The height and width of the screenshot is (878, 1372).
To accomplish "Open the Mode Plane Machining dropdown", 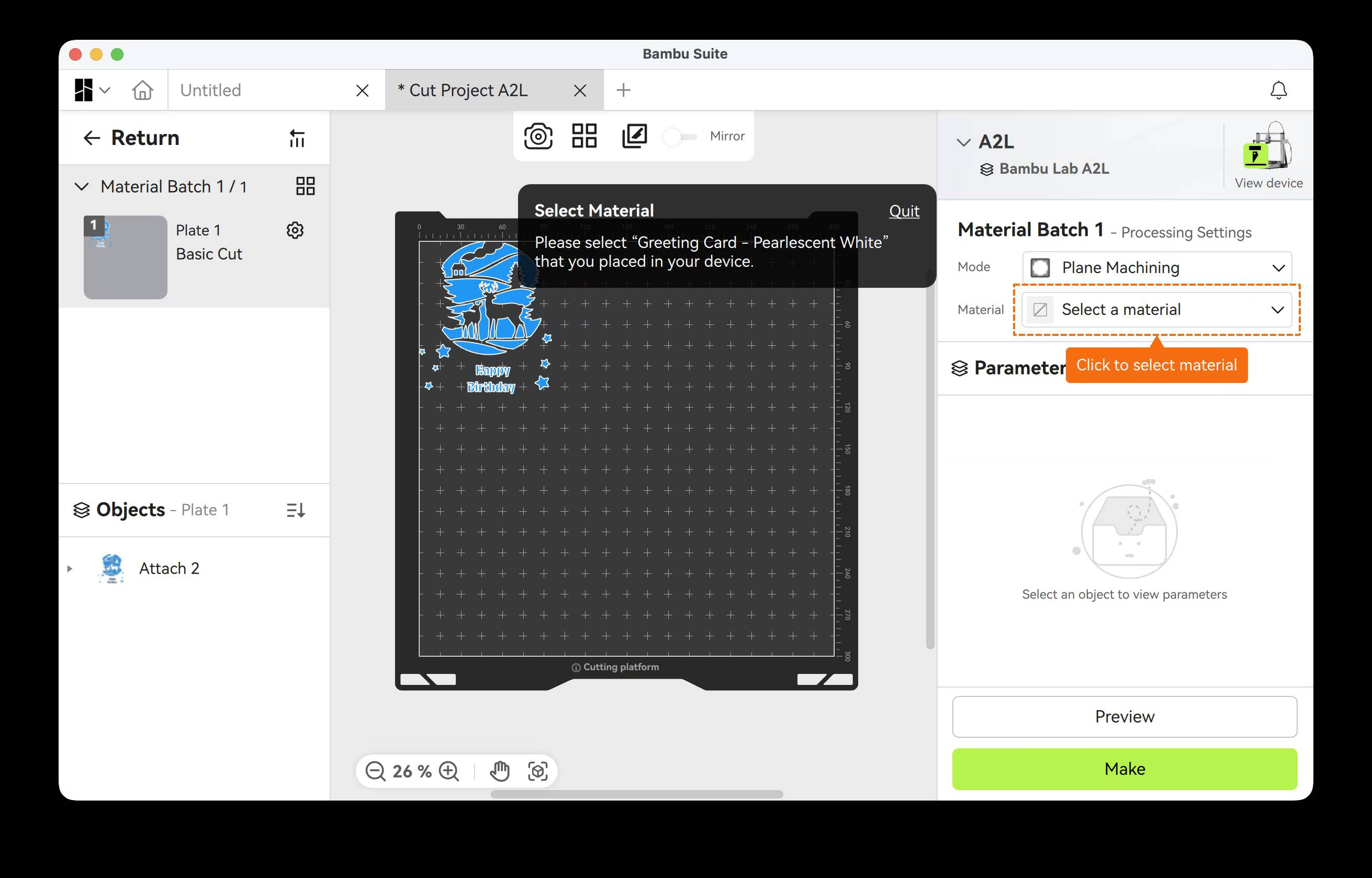I will 1157,267.
